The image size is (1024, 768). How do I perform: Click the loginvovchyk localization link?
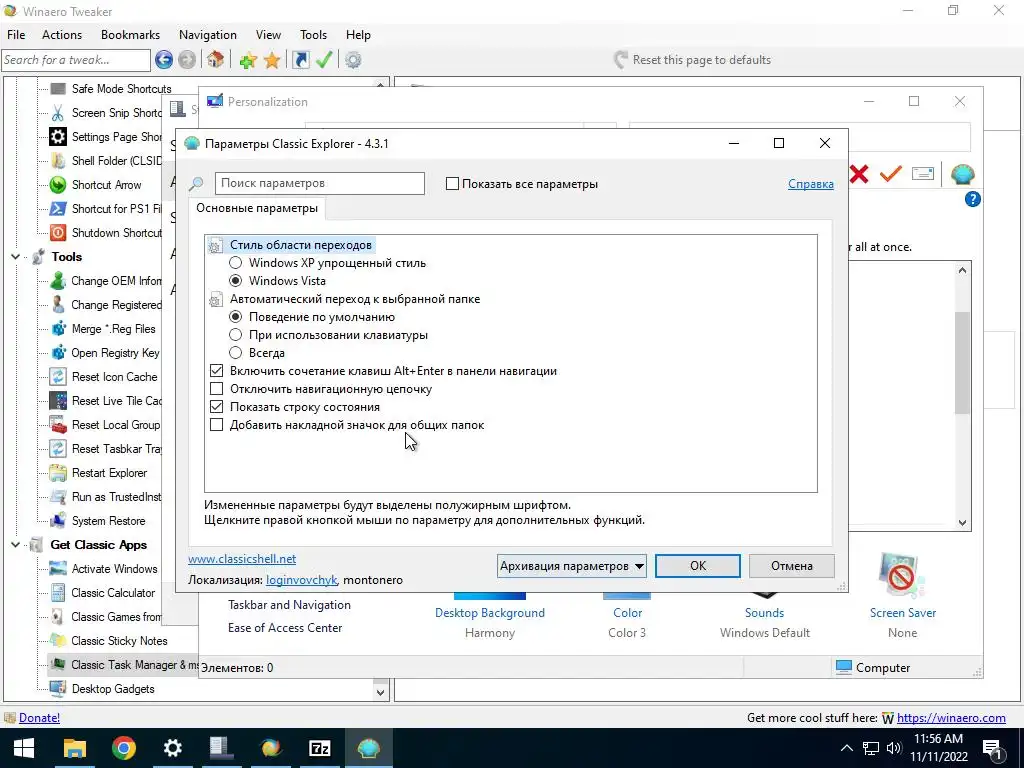coord(302,580)
